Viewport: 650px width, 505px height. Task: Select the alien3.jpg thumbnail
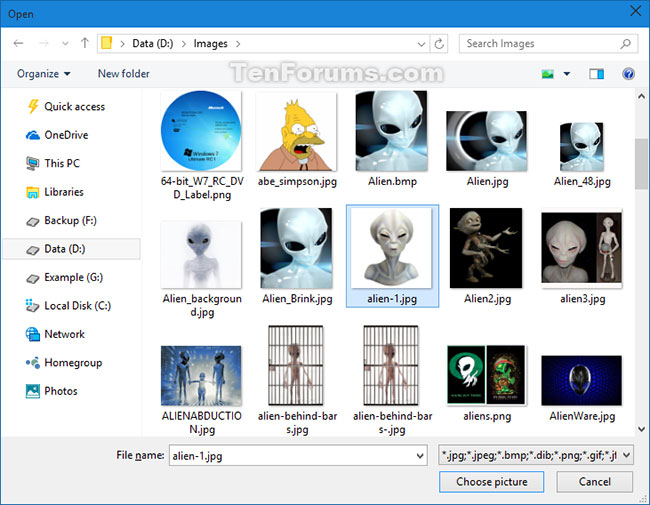coord(582,248)
